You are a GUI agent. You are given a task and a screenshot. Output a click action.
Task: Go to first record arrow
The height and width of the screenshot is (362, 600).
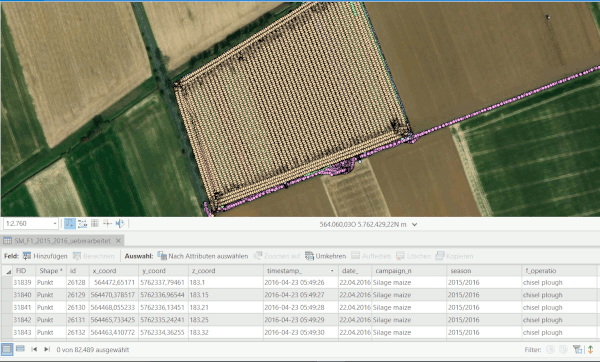tap(34, 349)
